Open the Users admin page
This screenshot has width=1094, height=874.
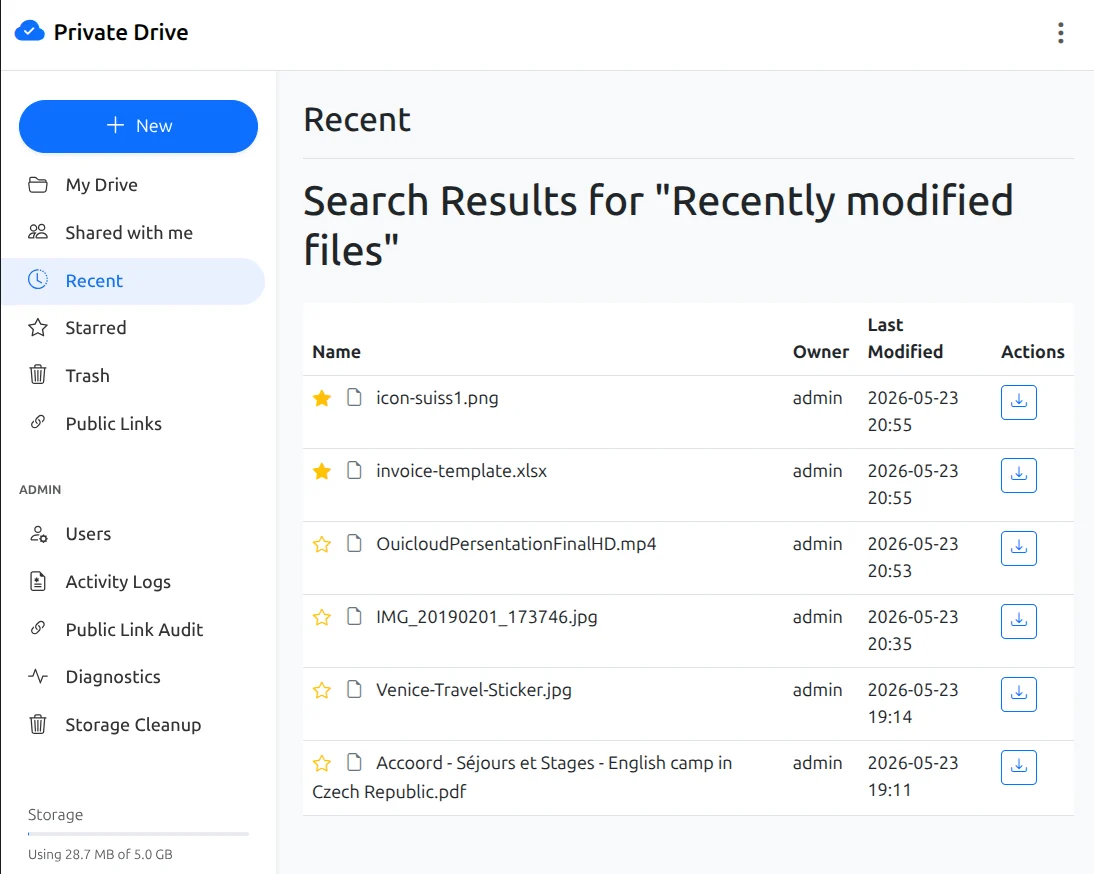click(133, 534)
